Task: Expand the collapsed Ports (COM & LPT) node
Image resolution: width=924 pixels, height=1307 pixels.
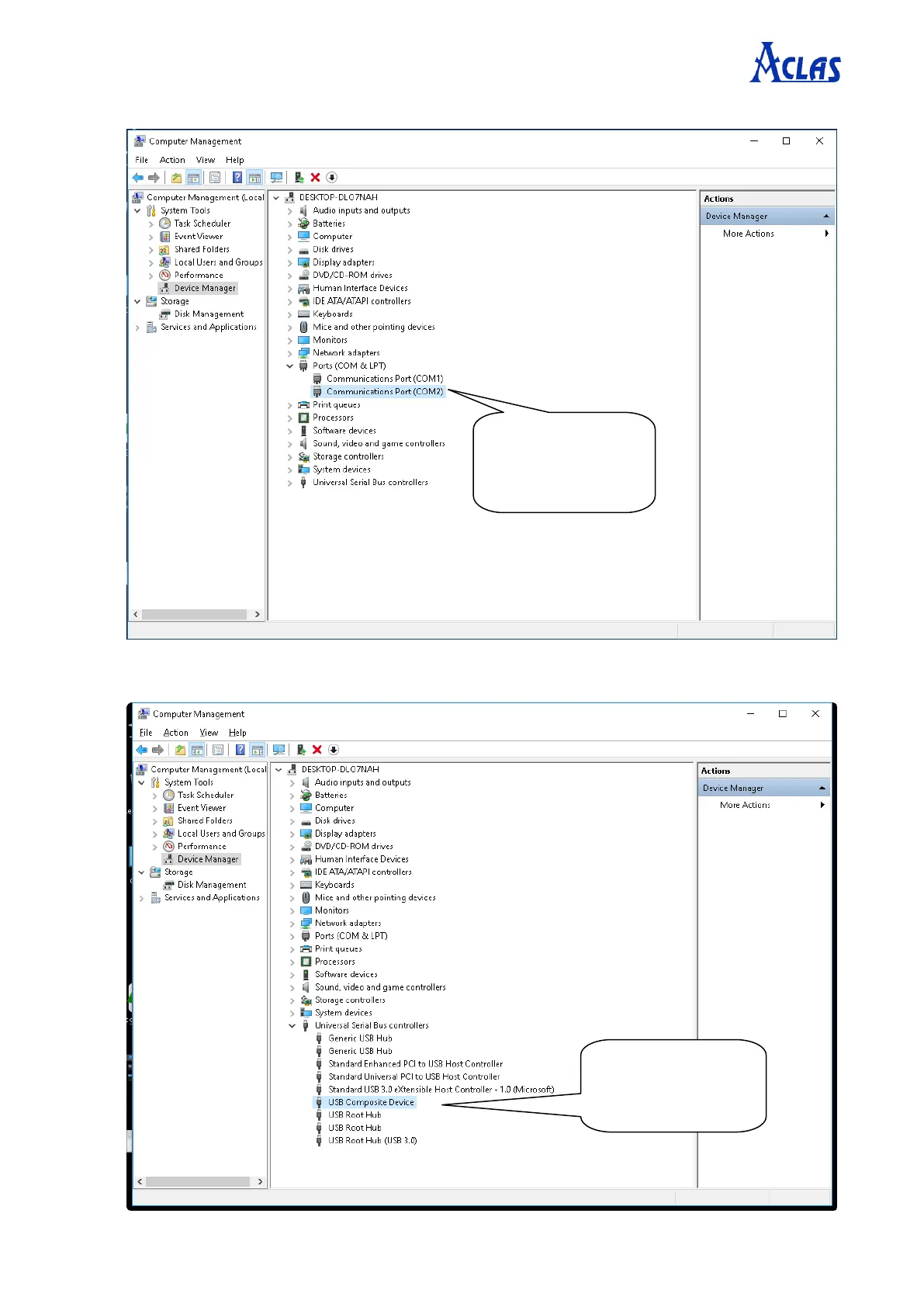Action: coord(292,937)
